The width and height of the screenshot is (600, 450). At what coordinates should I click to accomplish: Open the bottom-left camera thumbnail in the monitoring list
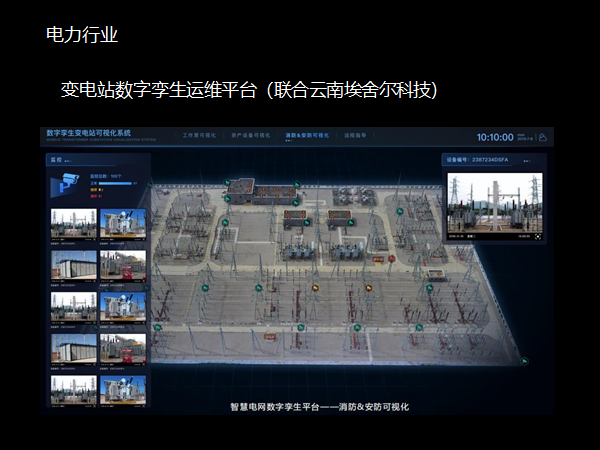pyautogui.click(x=74, y=388)
